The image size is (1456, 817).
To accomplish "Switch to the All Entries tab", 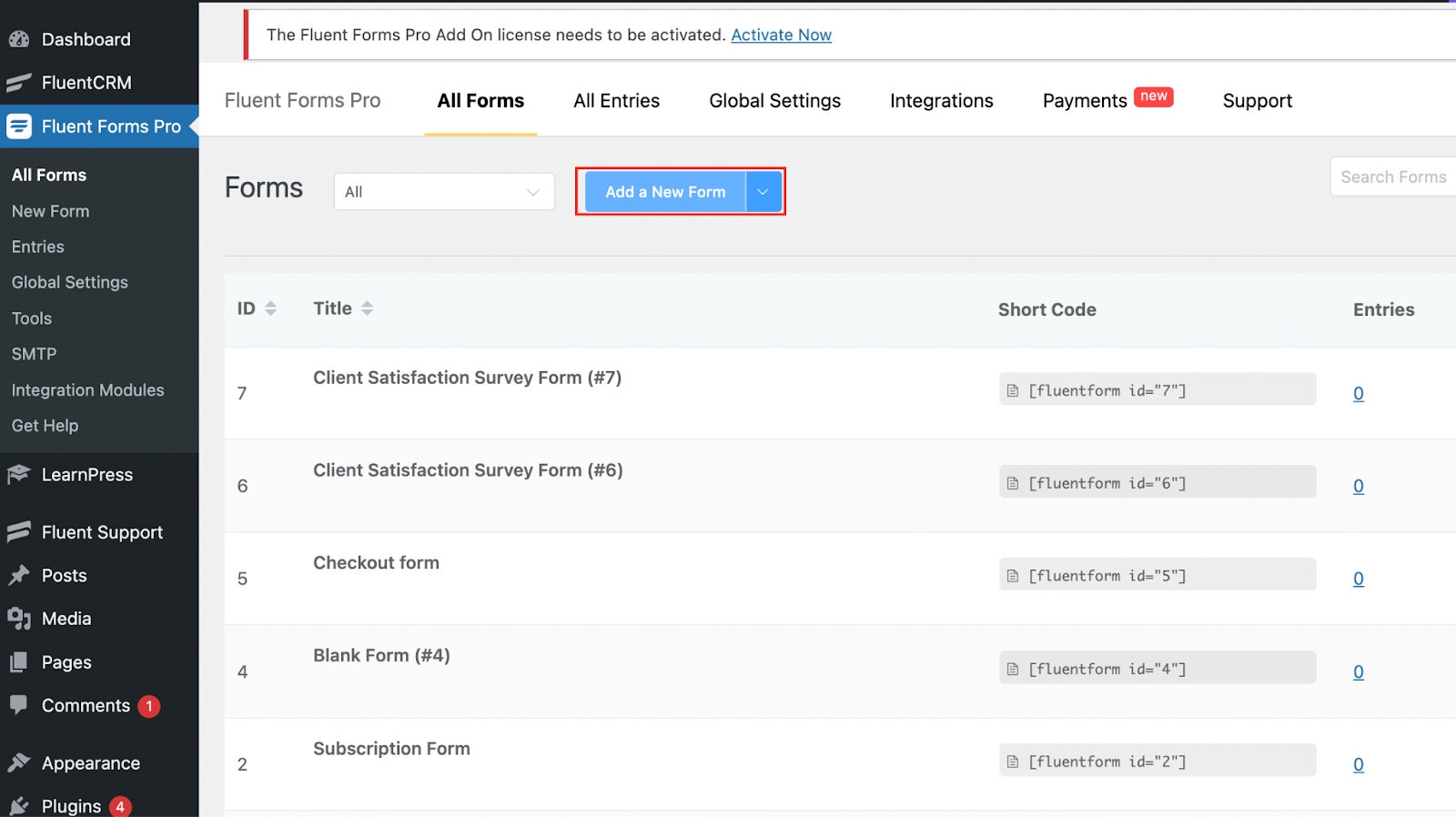I will [x=616, y=101].
